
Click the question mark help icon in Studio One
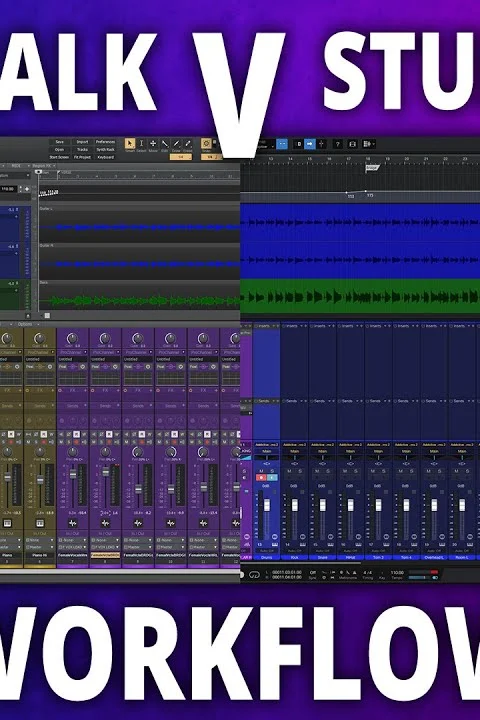[x=337, y=144]
